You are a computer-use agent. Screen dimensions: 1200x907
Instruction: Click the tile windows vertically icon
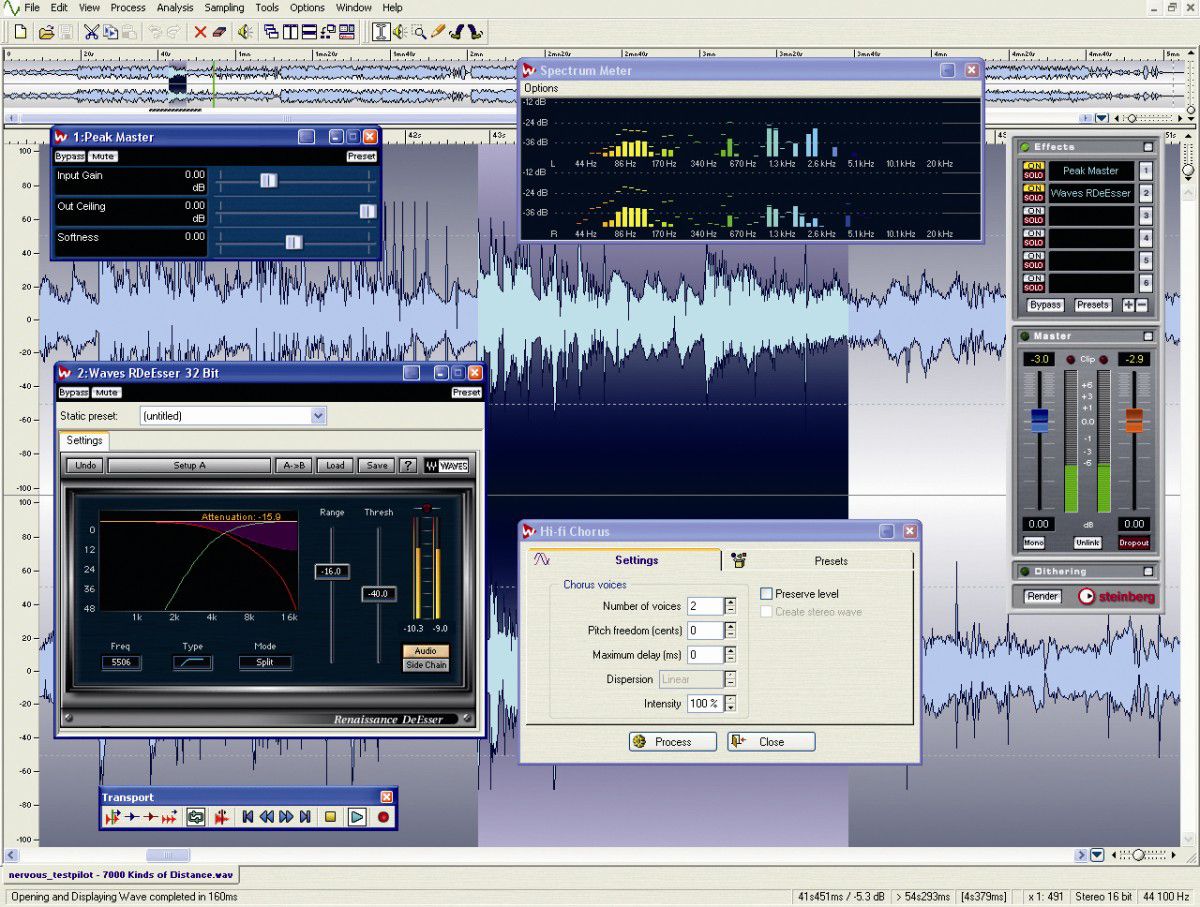click(290, 32)
